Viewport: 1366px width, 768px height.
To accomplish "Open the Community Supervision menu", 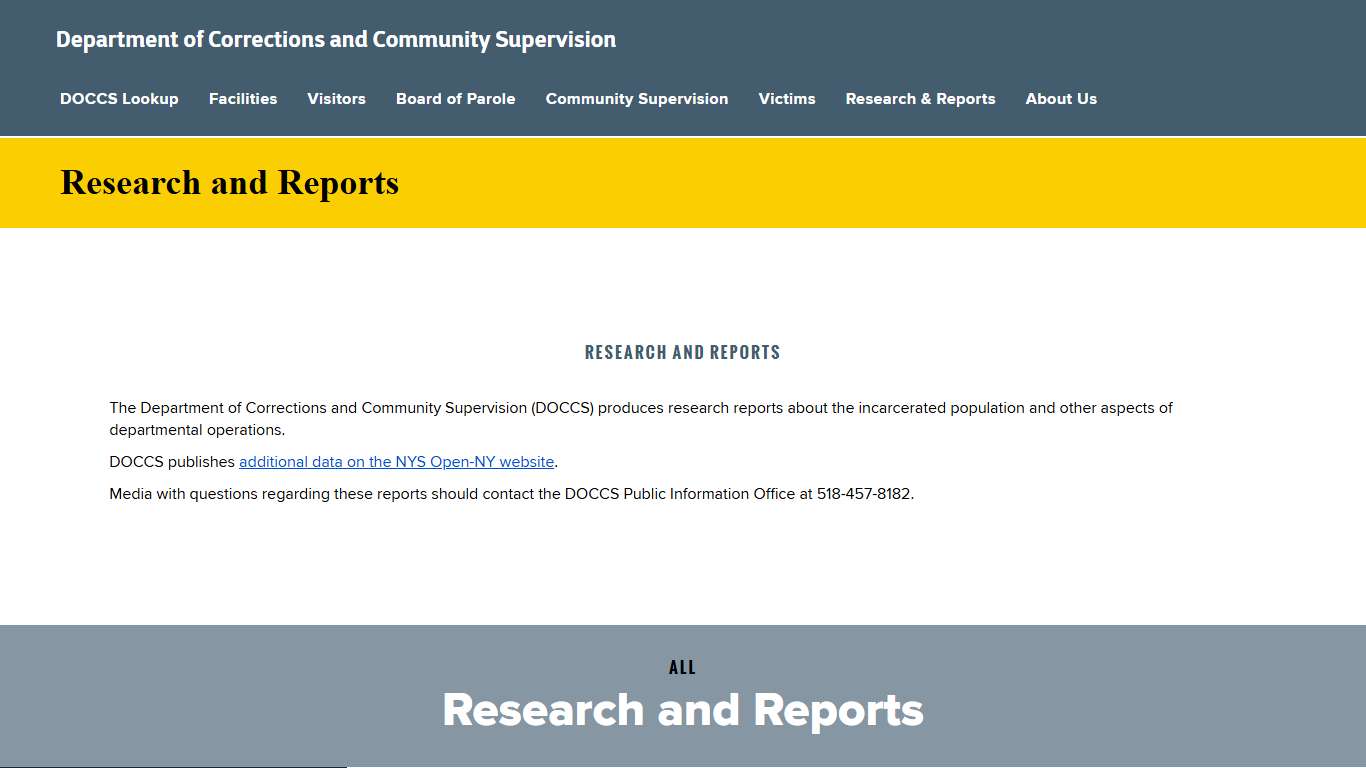I will [x=637, y=98].
